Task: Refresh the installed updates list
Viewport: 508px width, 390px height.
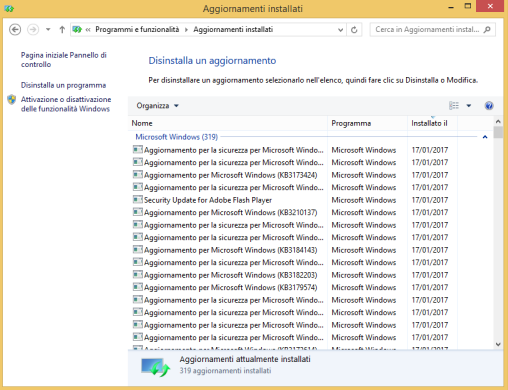Action: 354,30
